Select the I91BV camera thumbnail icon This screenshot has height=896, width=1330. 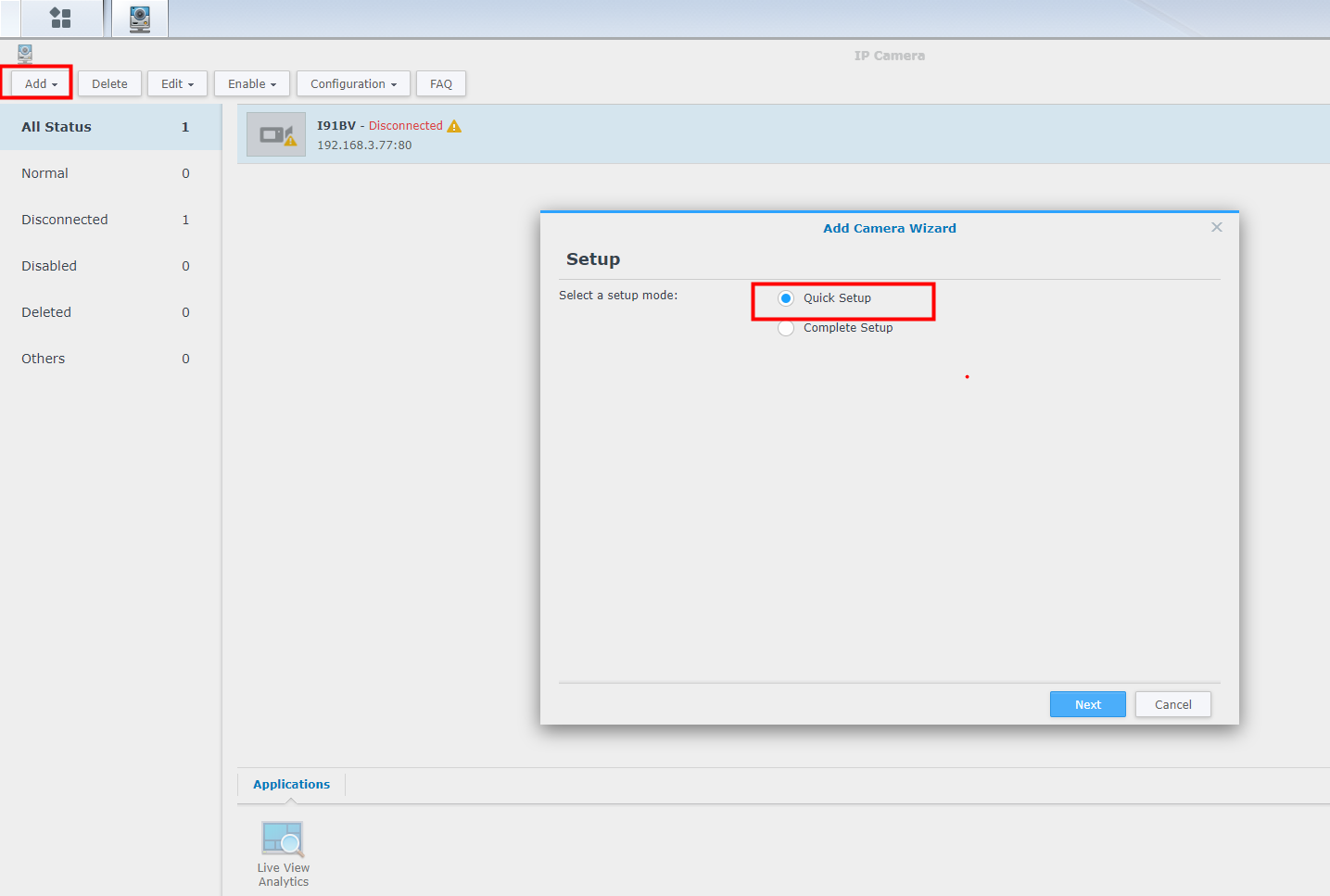(275, 134)
